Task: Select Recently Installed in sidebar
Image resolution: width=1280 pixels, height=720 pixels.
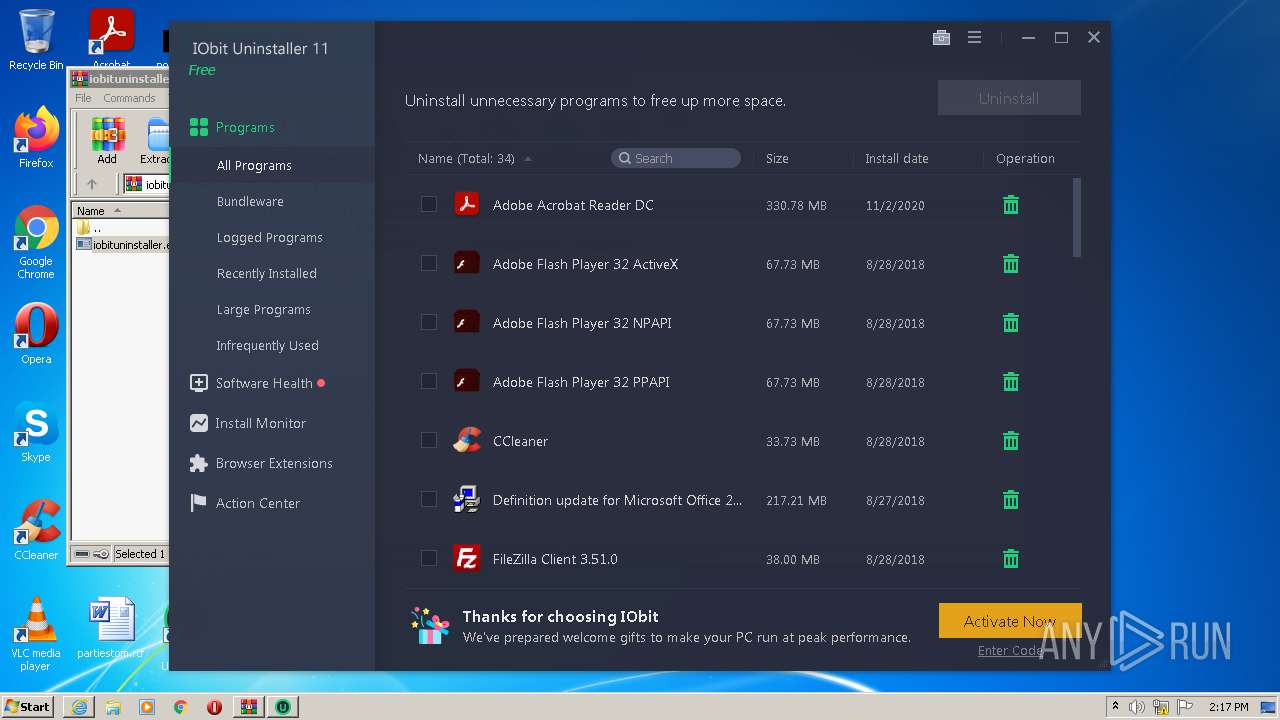Action: tap(266, 274)
